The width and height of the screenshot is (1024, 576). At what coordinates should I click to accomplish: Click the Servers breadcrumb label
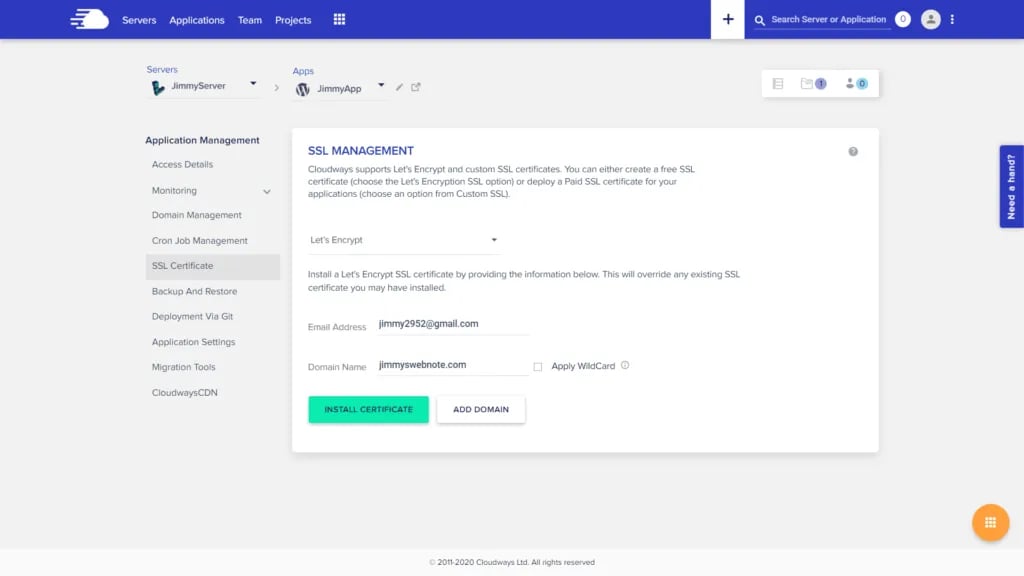(x=162, y=69)
